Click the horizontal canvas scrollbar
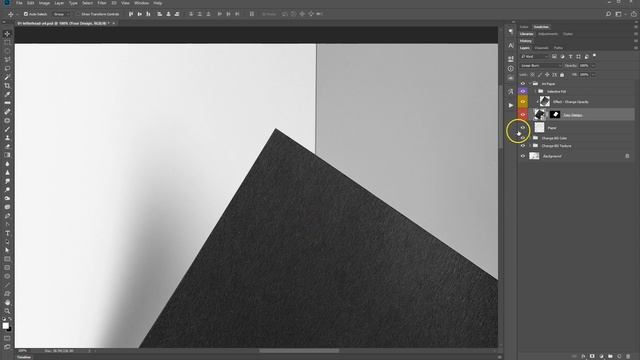 (x=299, y=350)
